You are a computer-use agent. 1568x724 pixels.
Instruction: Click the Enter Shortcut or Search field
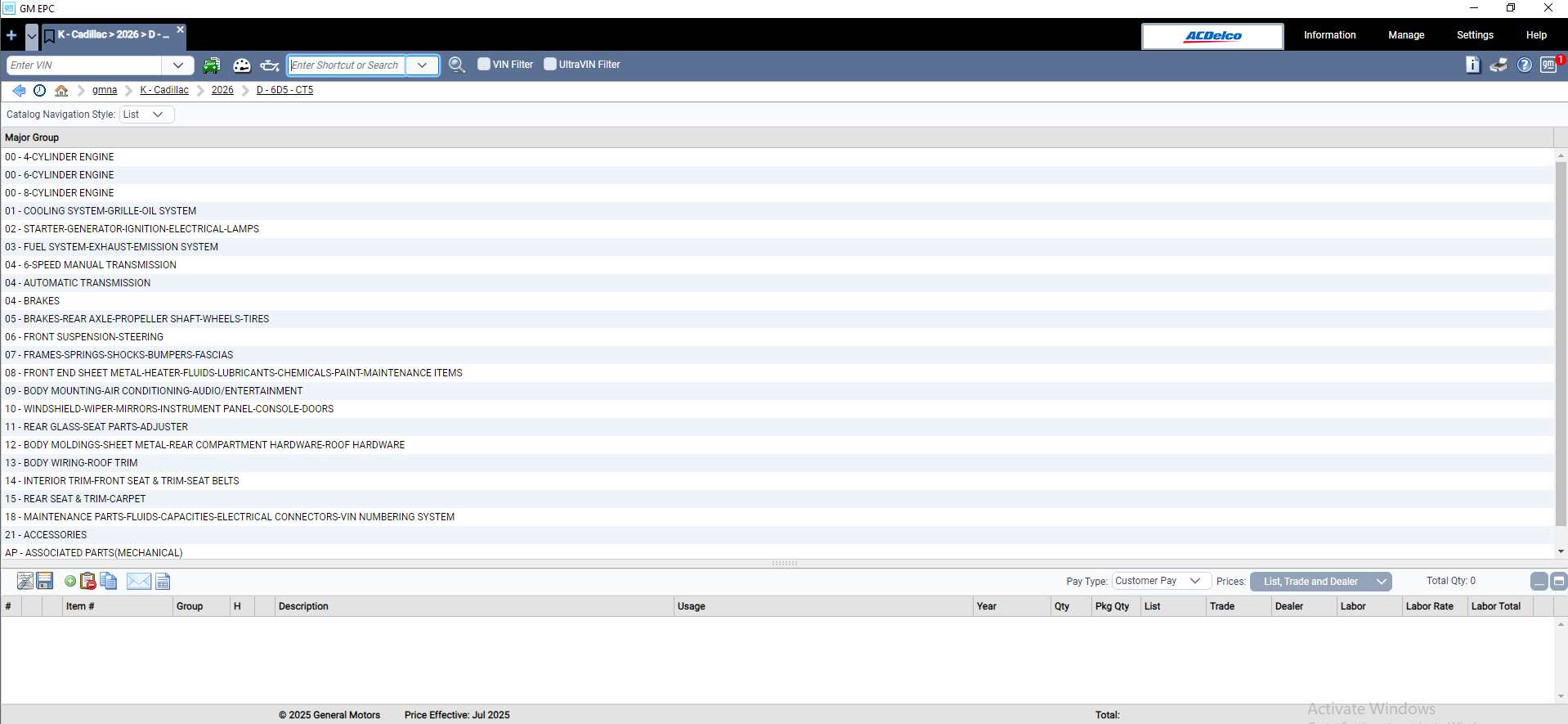(347, 65)
